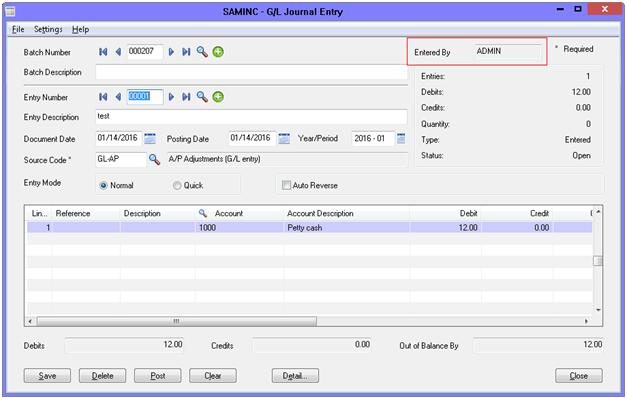
Task: Click the Entry Number field 00001
Action: coord(145,97)
